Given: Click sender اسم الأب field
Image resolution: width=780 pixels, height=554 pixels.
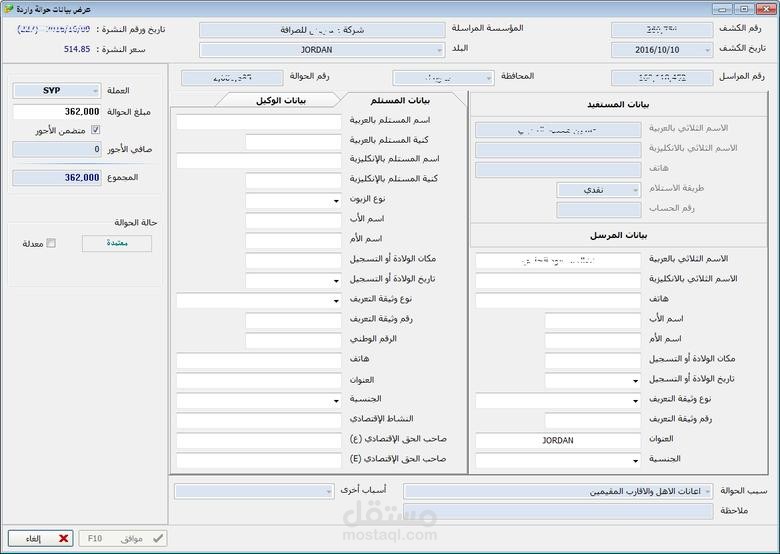Looking at the screenshot, I should [592, 321].
